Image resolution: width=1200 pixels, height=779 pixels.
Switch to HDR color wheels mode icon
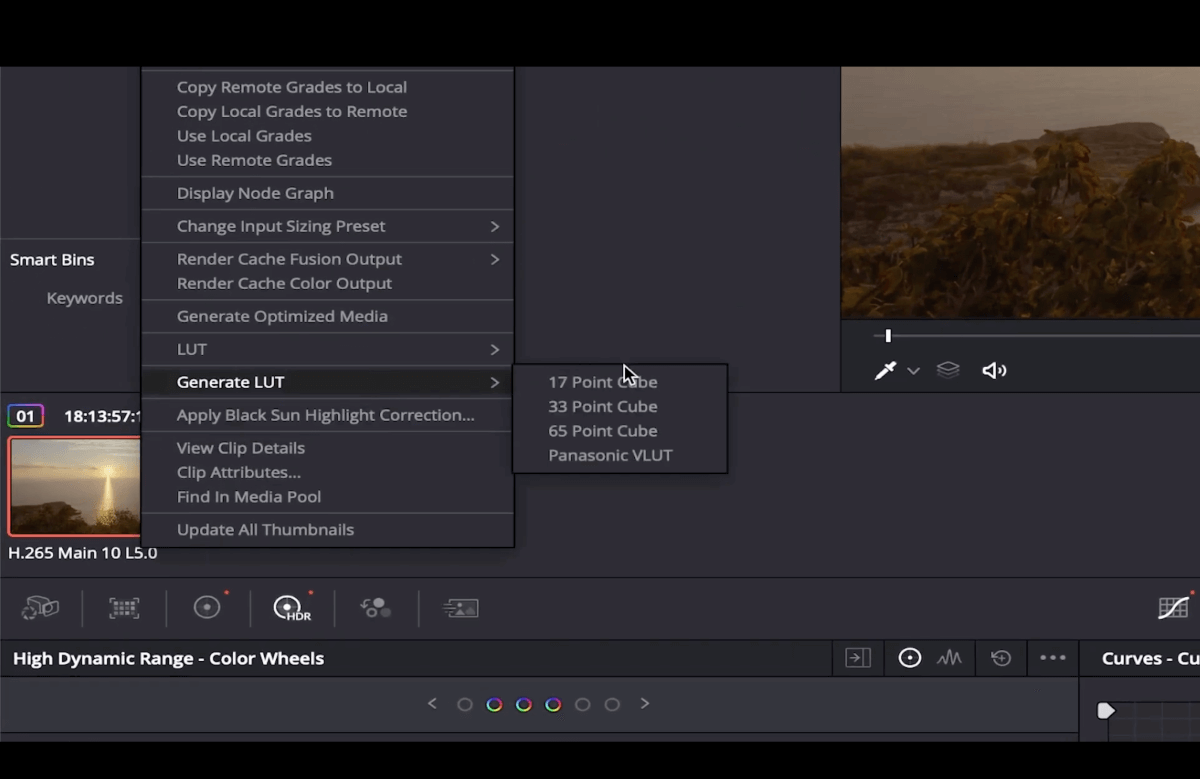click(909, 658)
